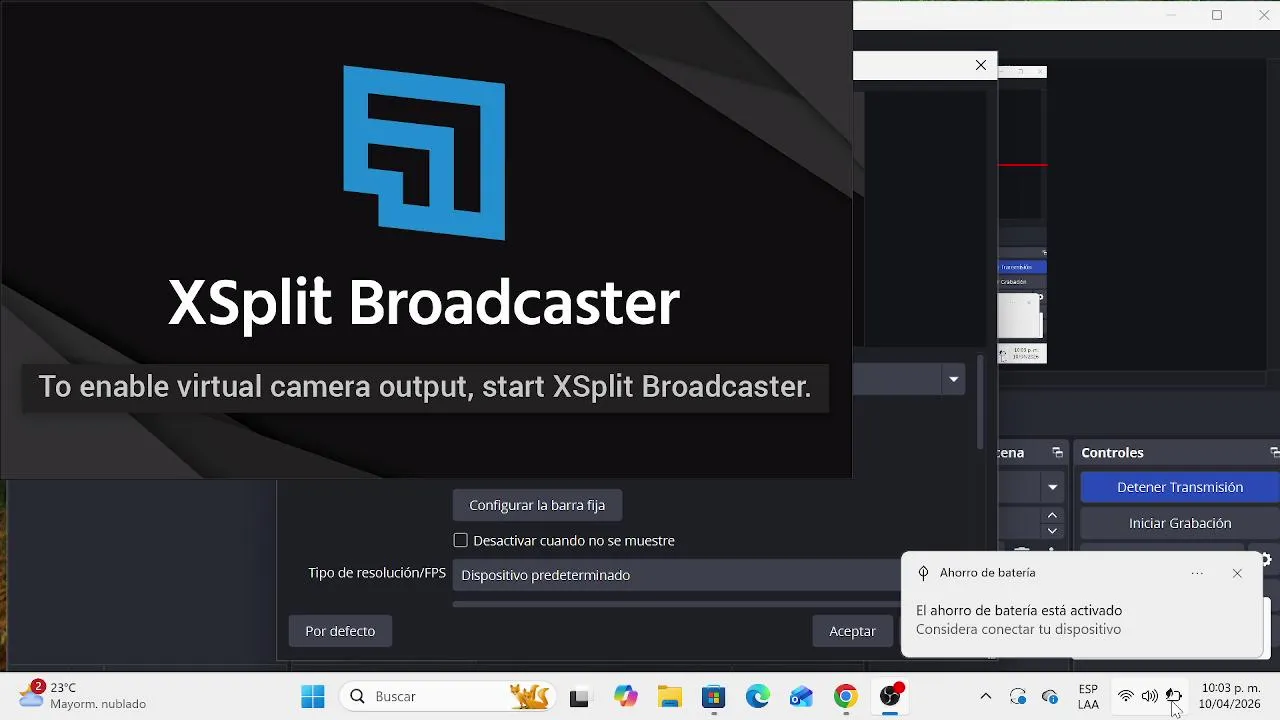Open Microsoft Edge from the taskbar
The height and width of the screenshot is (720, 1280).
point(757,697)
